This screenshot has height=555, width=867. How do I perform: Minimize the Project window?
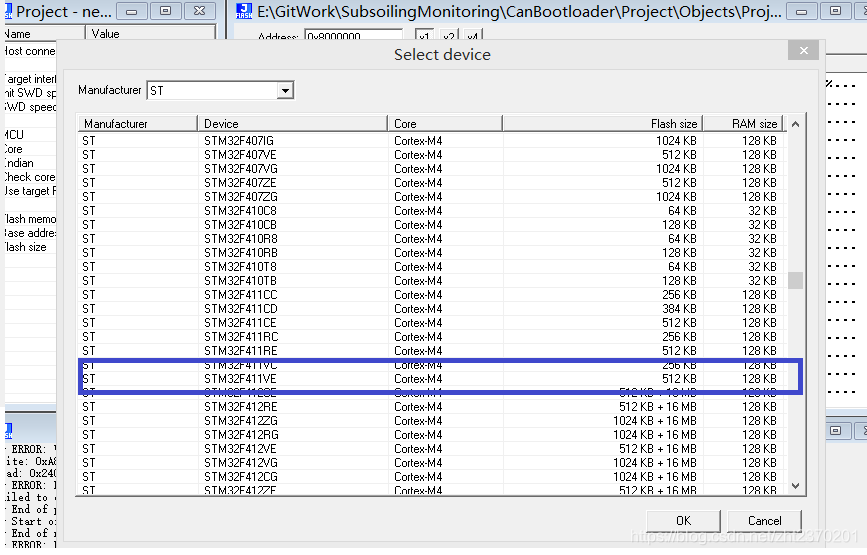(x=132, y=11)
